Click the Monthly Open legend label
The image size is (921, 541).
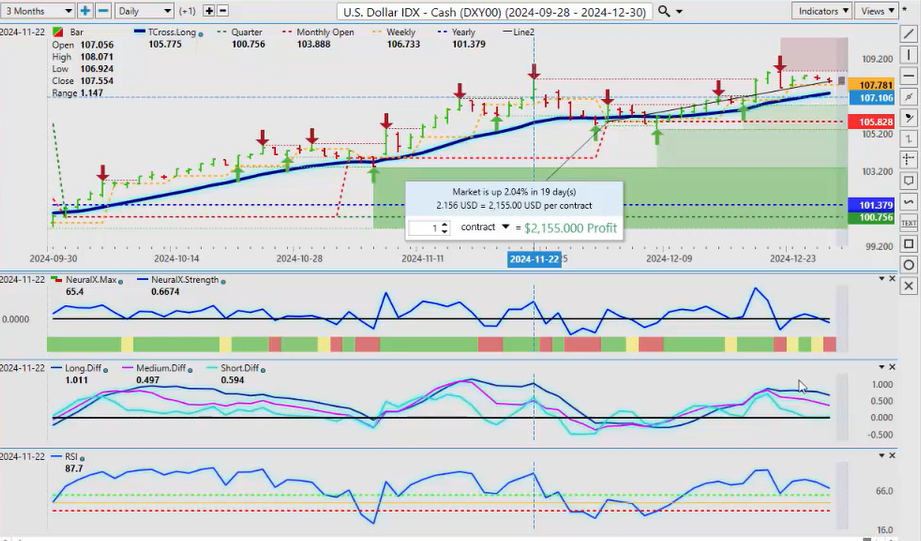325,32
